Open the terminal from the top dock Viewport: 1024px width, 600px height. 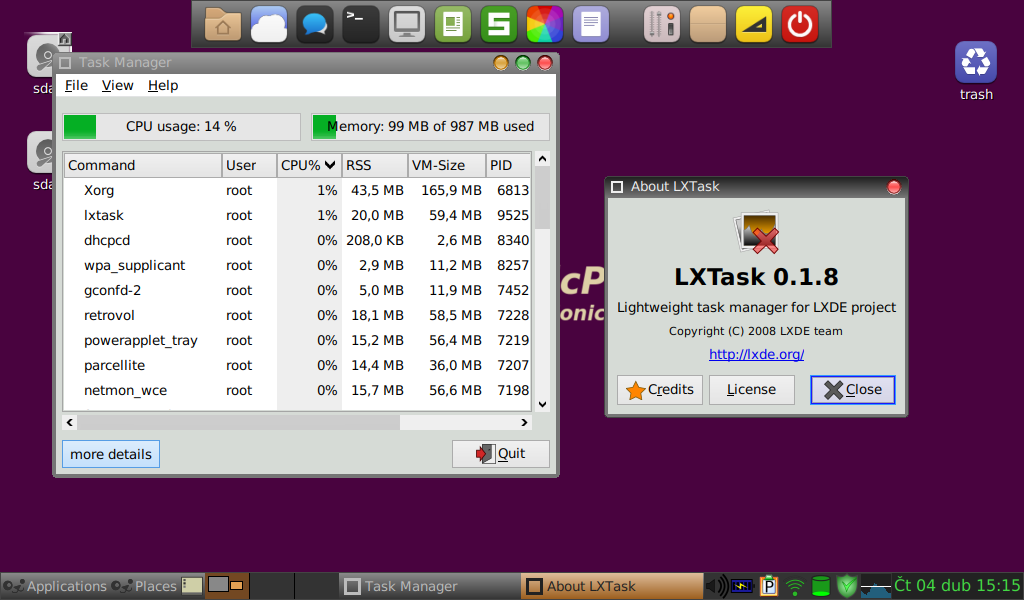click(x=360, y=23)
